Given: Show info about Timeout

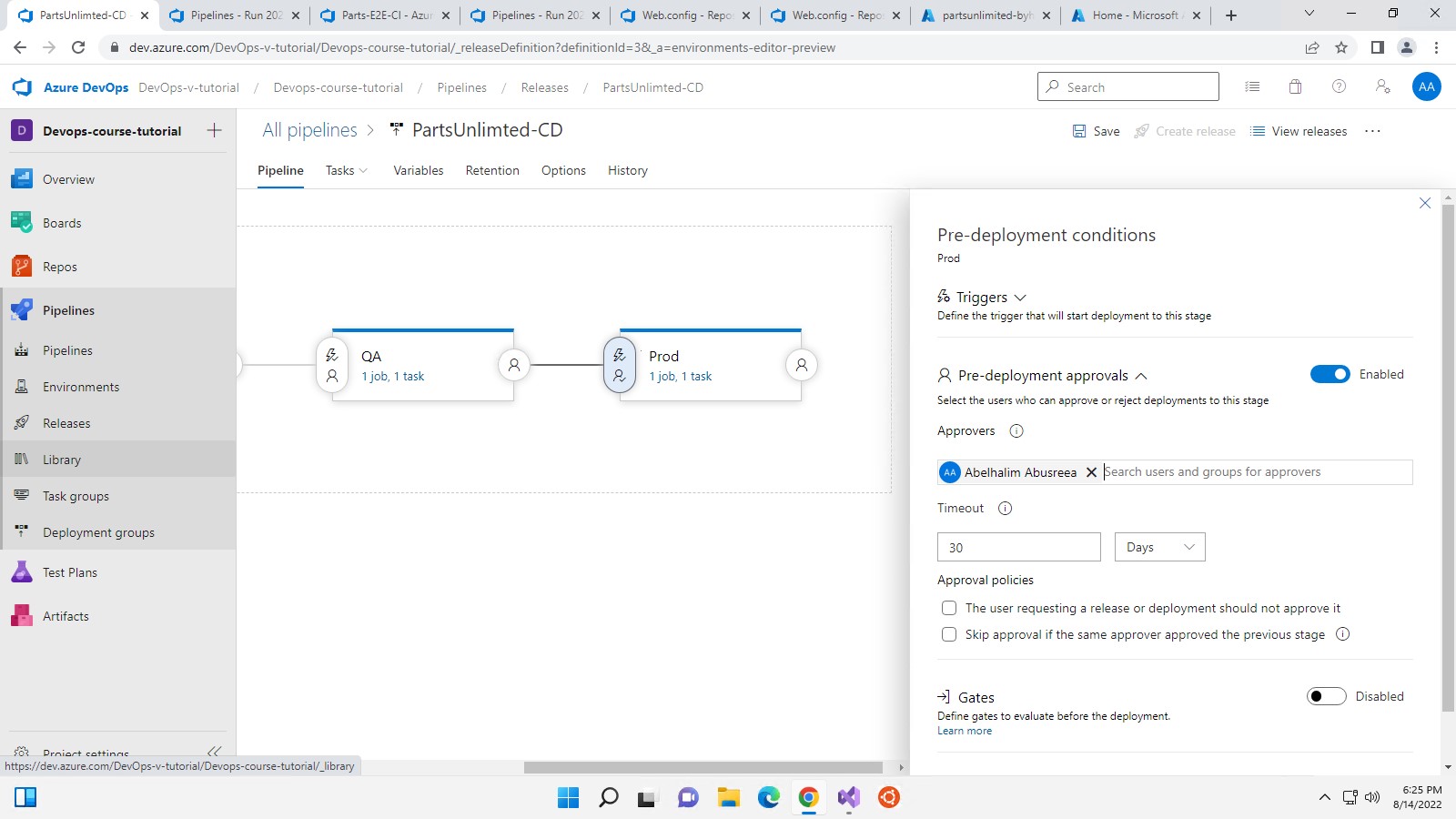Looking at the screenshot, I should pyautogui.click(x=1005, y=509).
